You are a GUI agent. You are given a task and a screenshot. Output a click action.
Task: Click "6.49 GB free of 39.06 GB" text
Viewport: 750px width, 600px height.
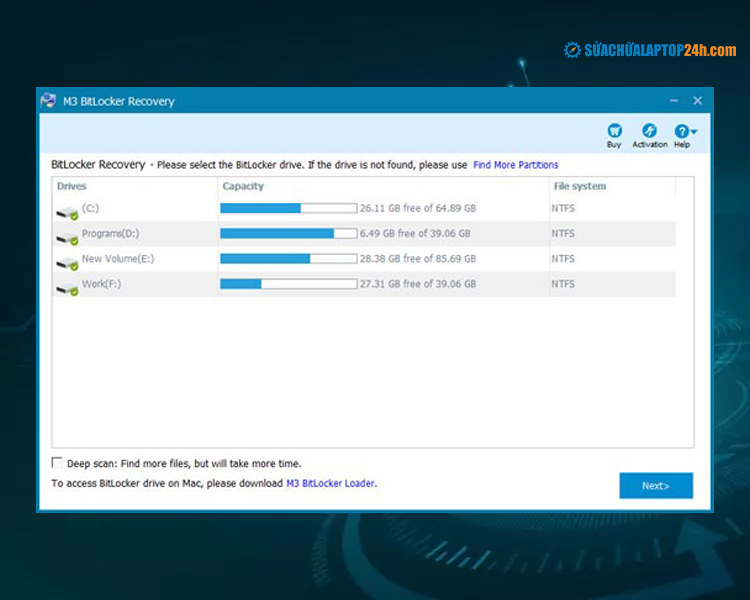coord(415,233)
